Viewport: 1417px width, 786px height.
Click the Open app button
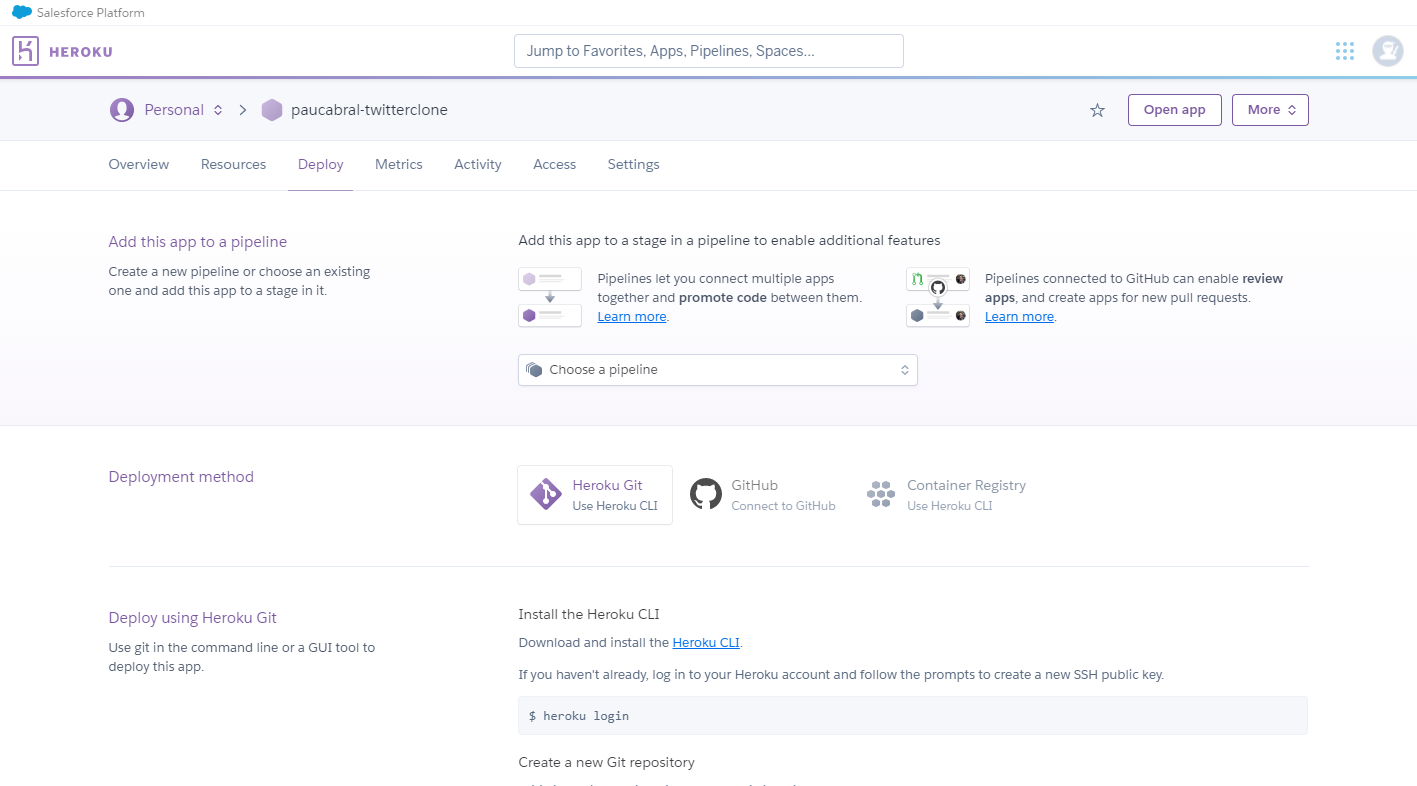pos(1175,110)
